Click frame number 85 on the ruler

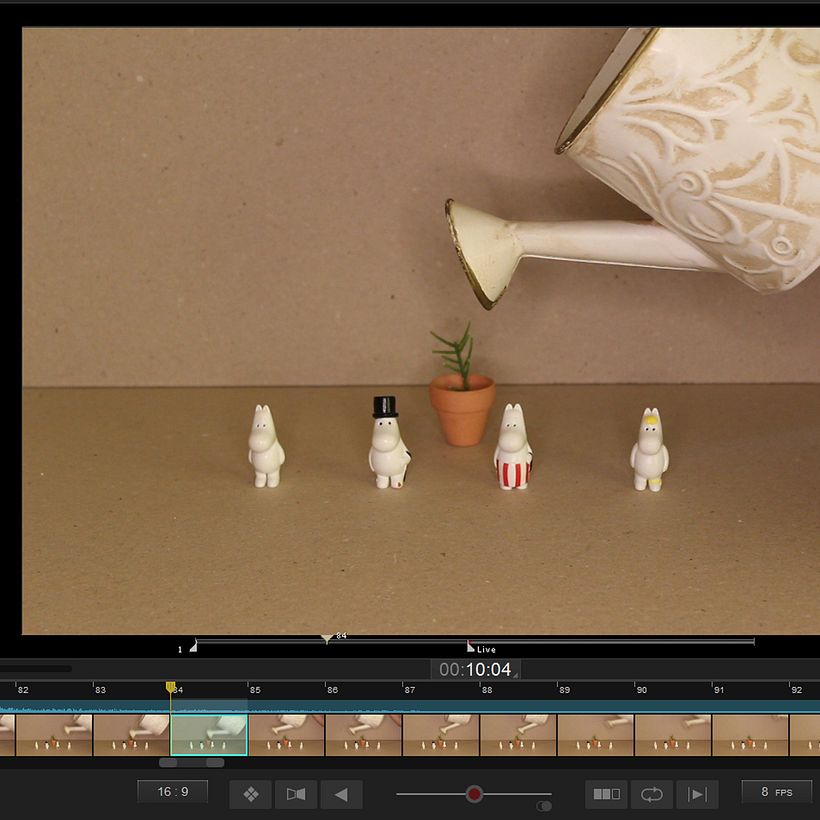(255, 690)
